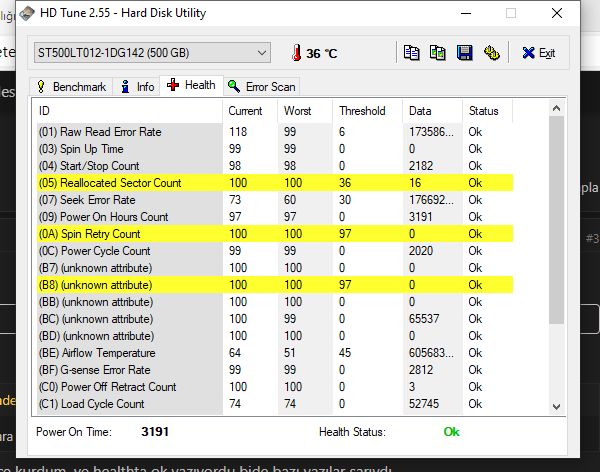Click data value 2182 for Start/Stop Count

[x=421, y=166]
